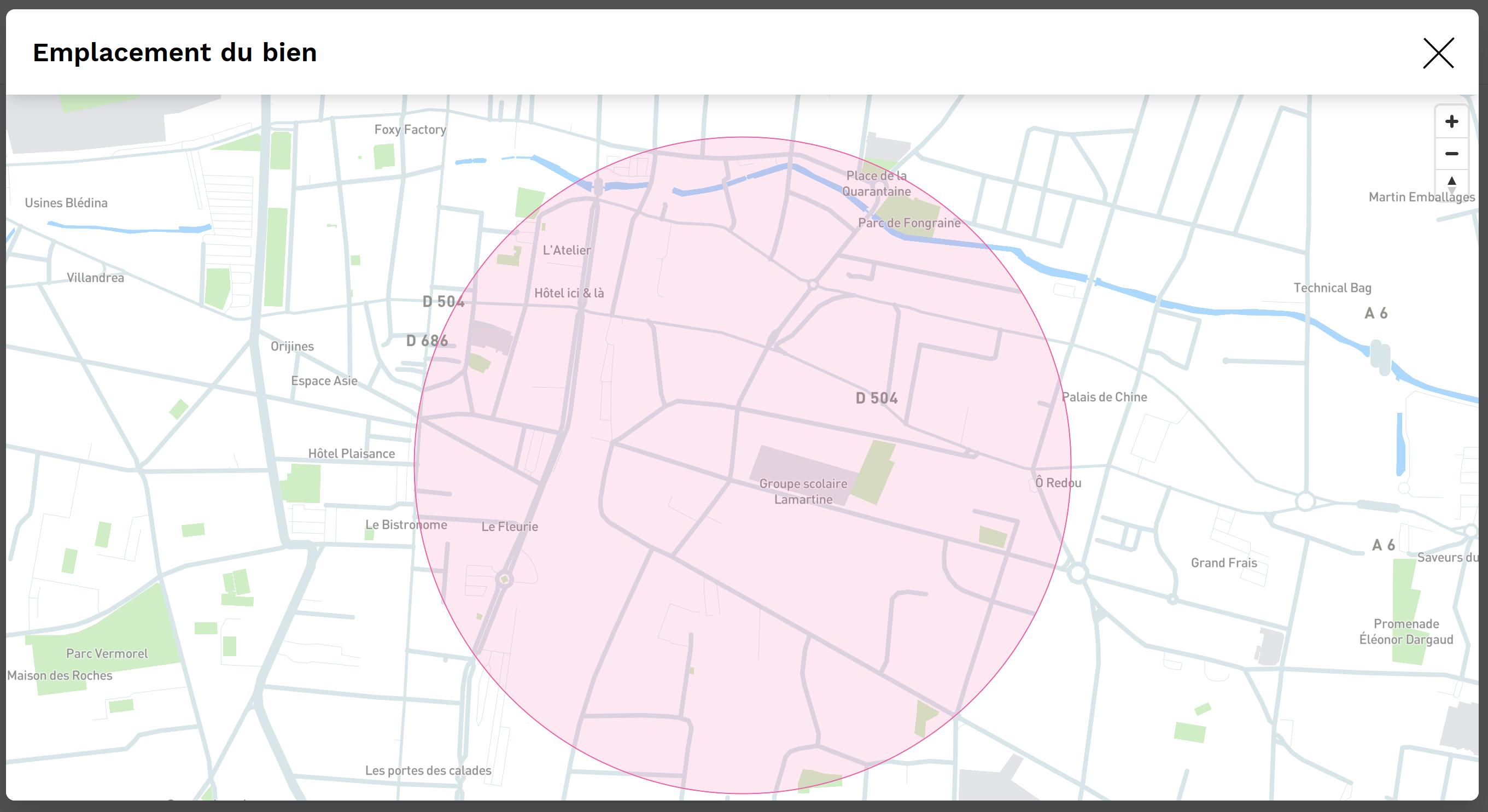Zoom in on the map
Screen dimensions: 1488x812
click(x=1451, y=122)
